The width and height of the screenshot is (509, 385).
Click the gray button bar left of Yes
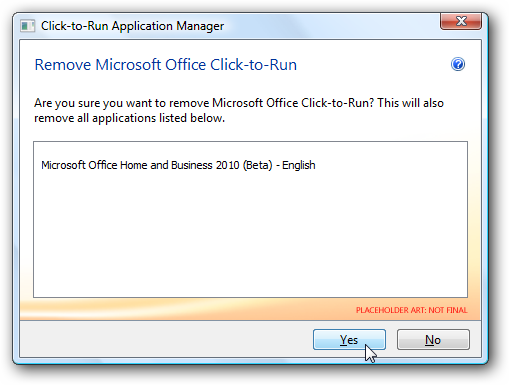[167, 339]
